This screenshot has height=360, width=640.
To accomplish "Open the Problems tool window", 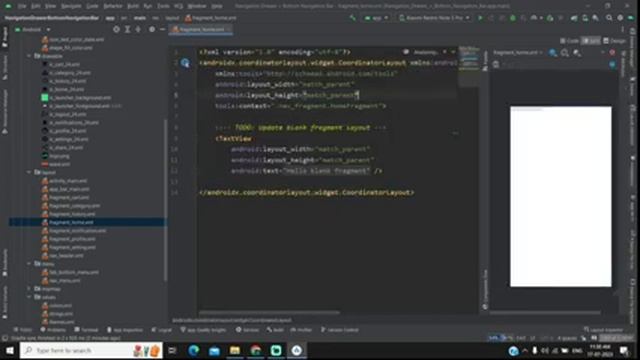I will click(53, 330).
